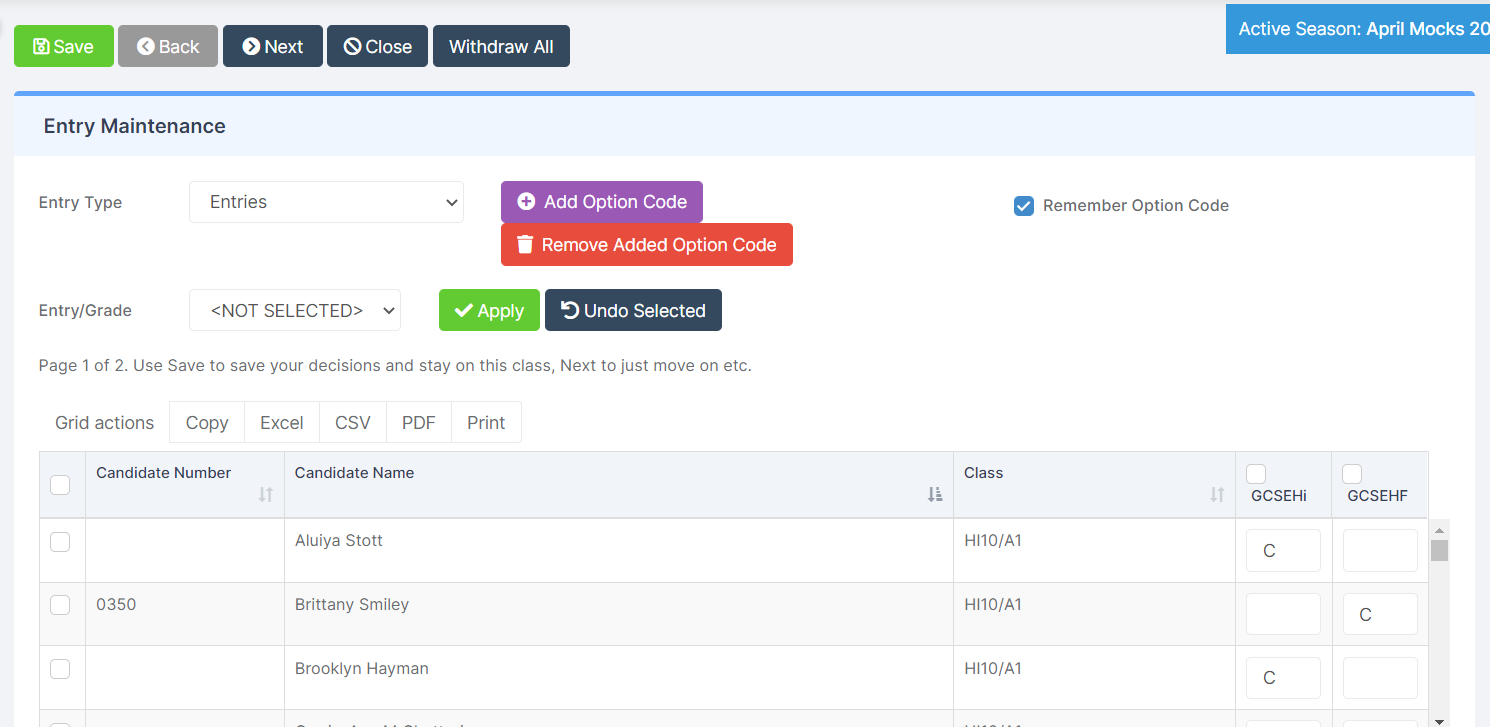Click the Withdraw All button
Image resolution: width=1490 pixels, height=727 pixels.
coord(501,47)
